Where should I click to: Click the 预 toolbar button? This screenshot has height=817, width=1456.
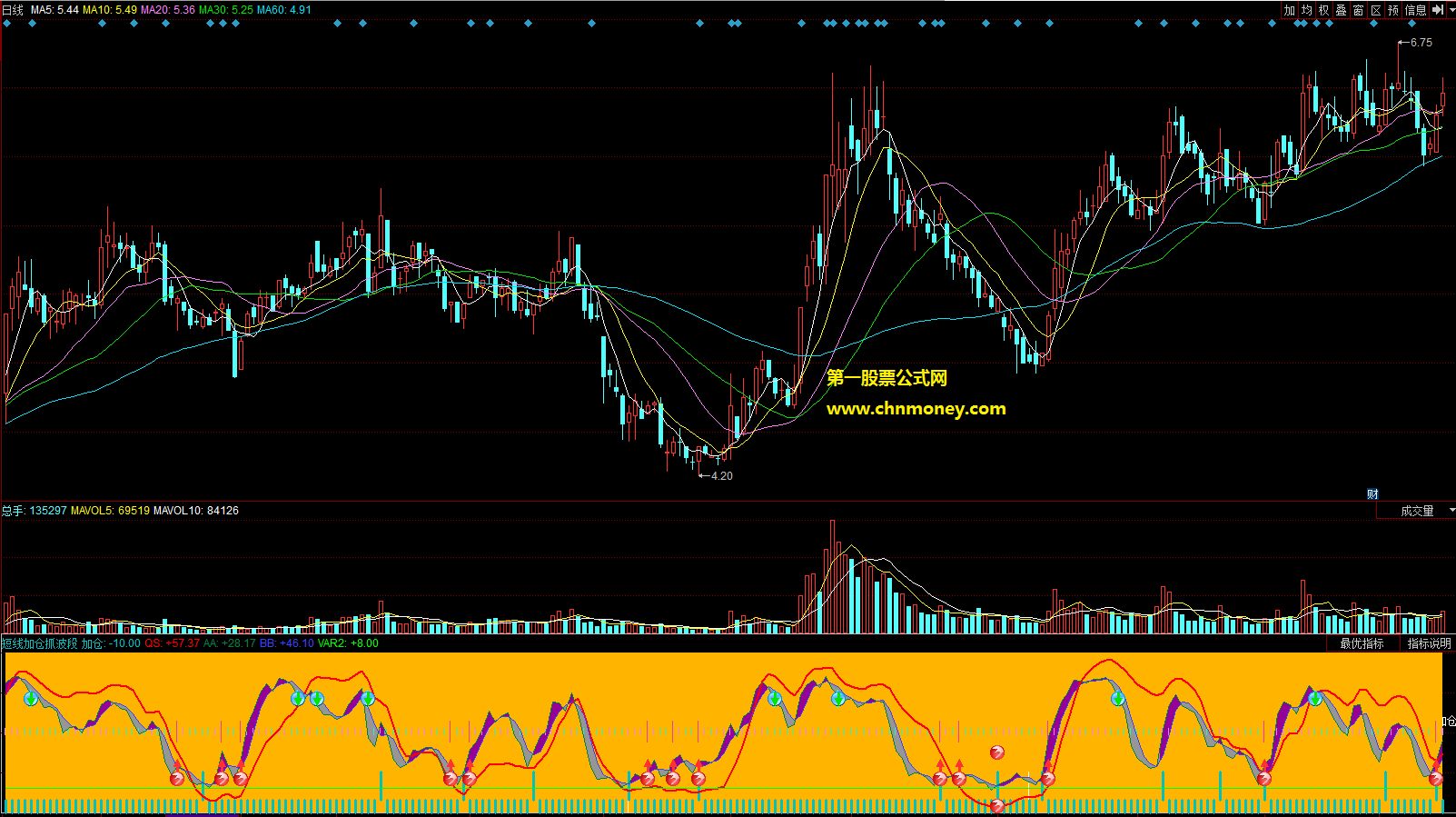click(x=1393, y=10)
